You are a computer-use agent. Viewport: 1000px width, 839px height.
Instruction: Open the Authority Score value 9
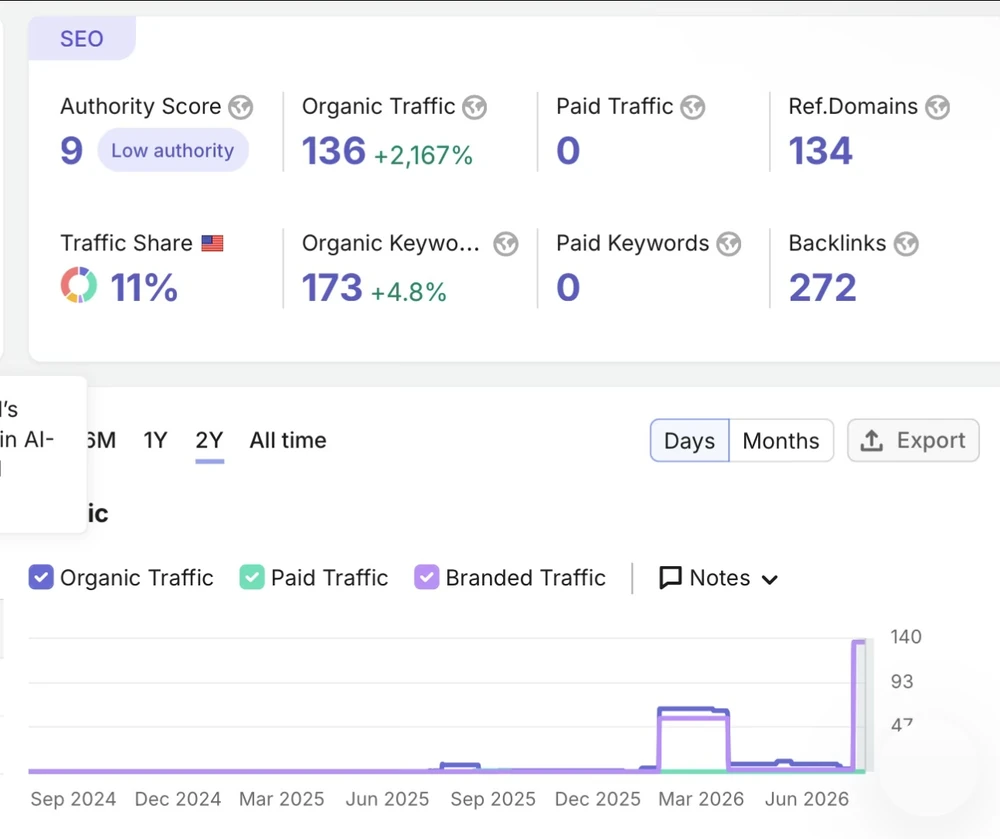[71, 150]
